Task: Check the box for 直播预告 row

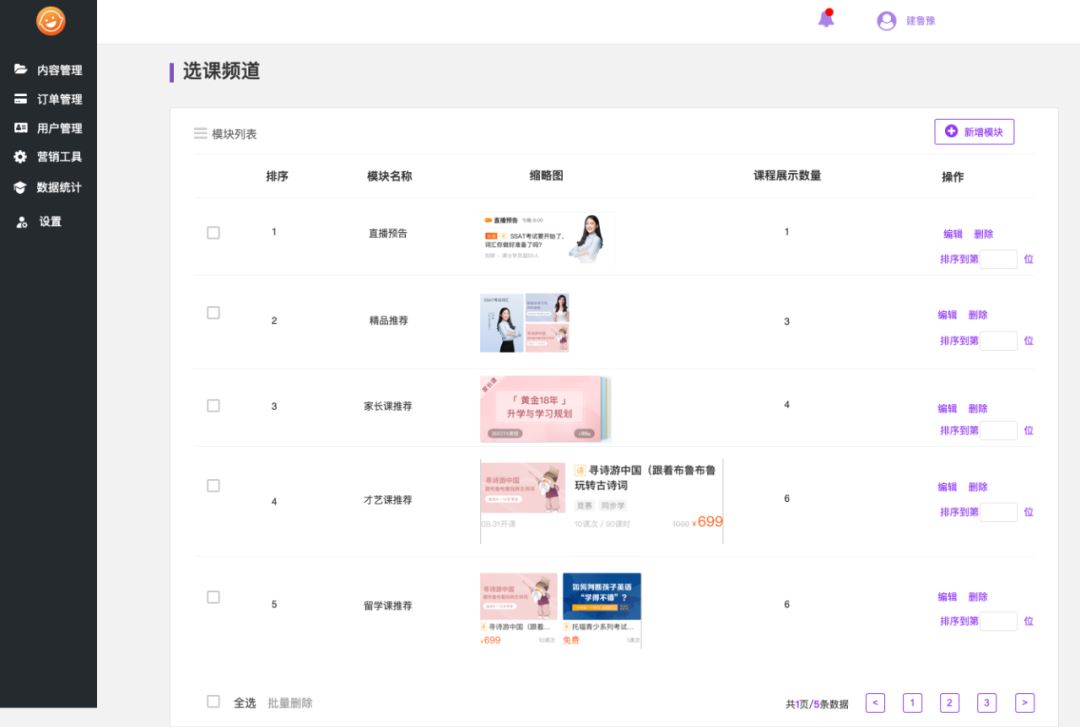Action: pos(213,232)
